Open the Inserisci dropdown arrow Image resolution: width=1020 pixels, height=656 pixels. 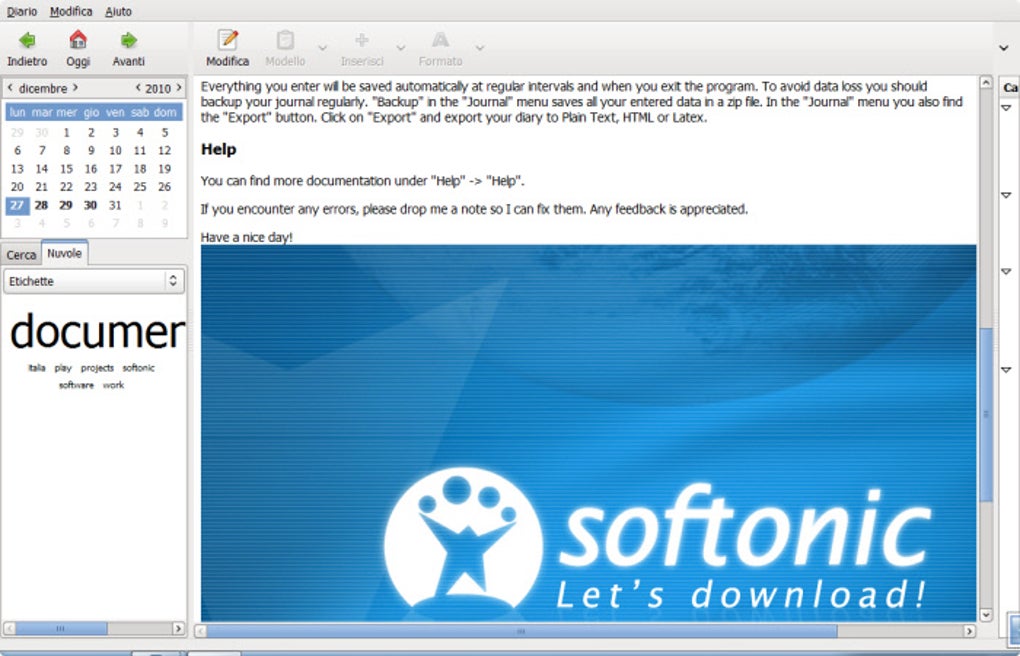point(400,48)
